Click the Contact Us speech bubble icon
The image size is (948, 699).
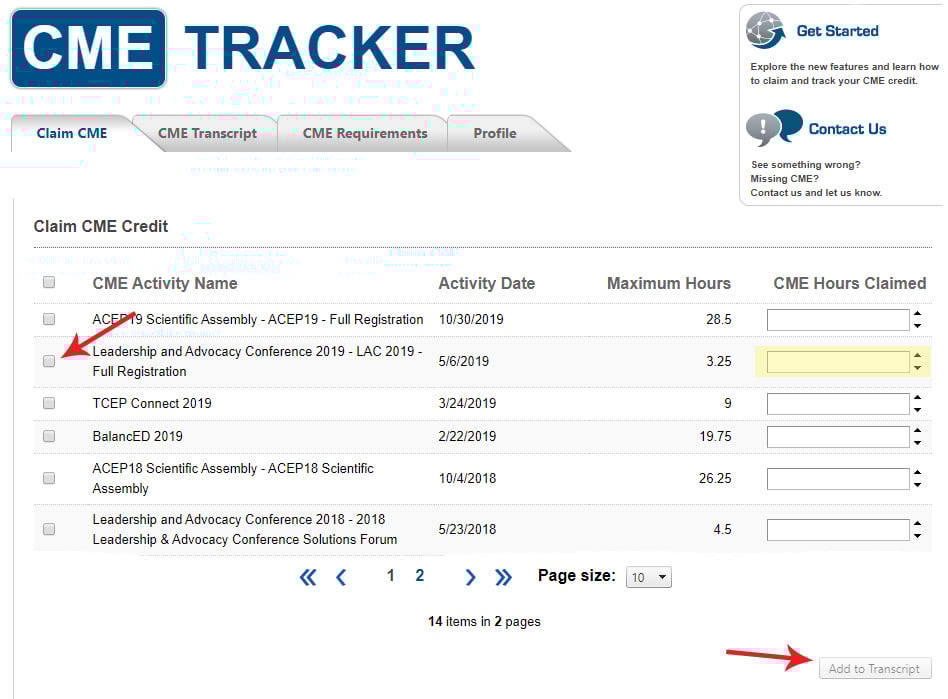[773, 128]
